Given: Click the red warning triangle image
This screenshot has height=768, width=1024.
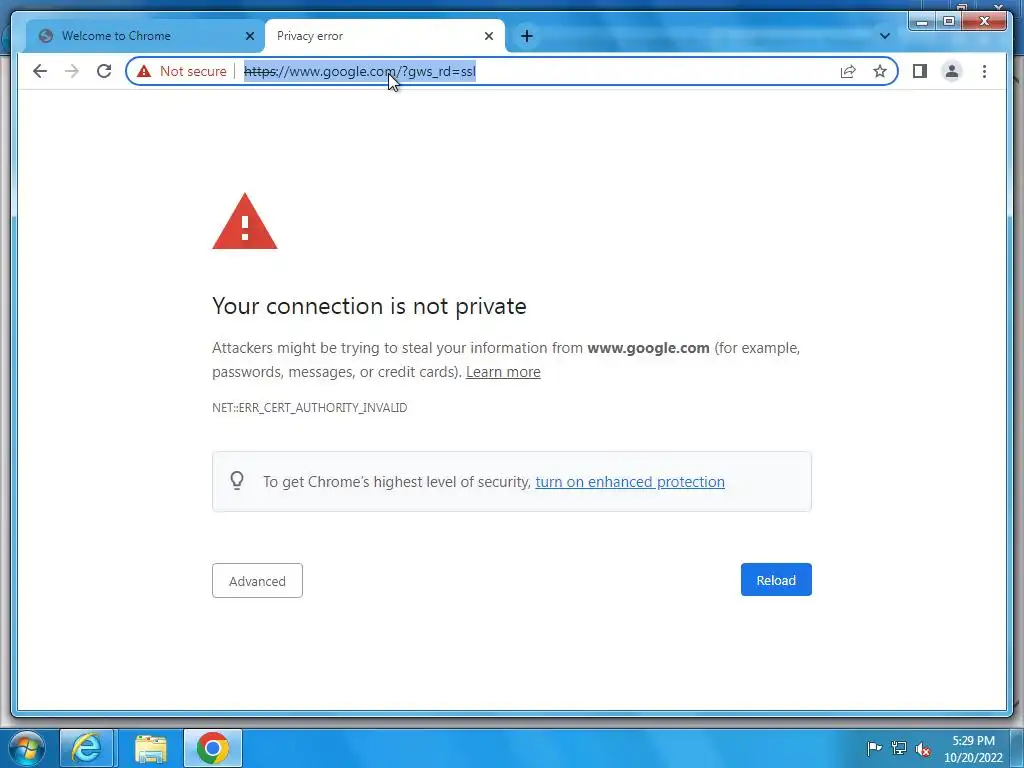Looking at the screenshot, I should pos(245,221).
